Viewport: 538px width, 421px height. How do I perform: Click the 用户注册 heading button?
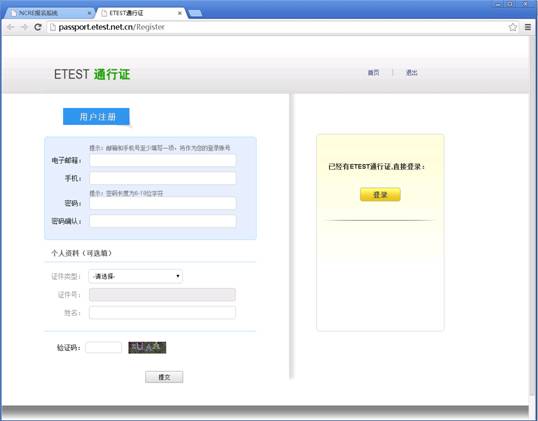coord(96,117)
